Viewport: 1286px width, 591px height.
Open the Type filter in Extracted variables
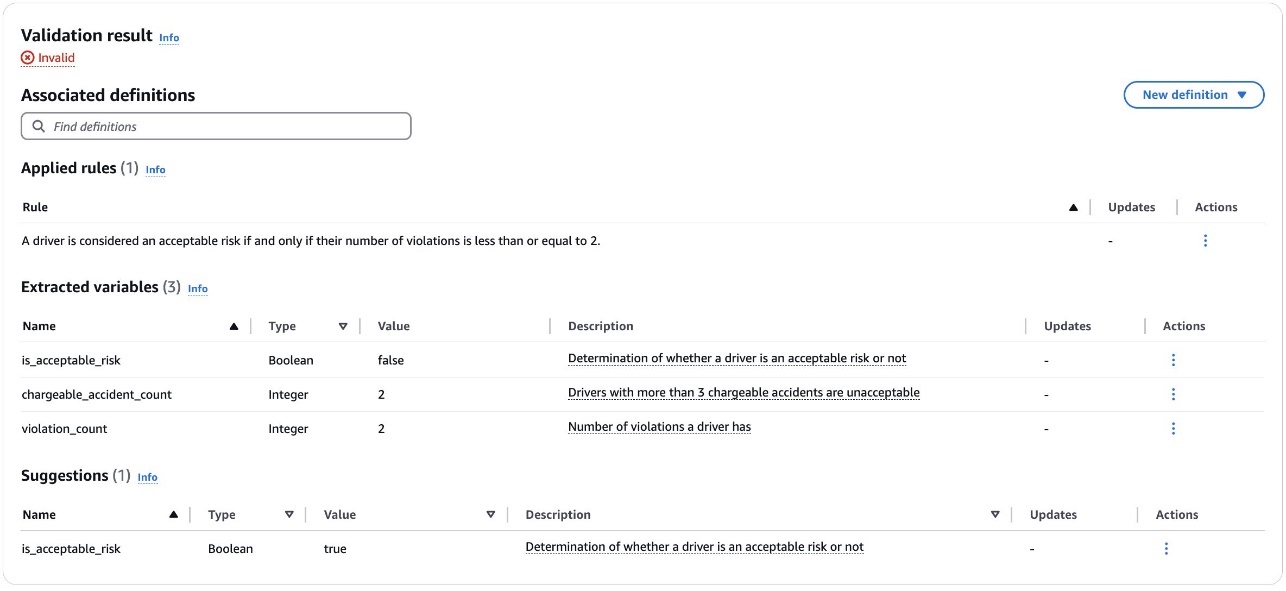(x=343, y=326)
